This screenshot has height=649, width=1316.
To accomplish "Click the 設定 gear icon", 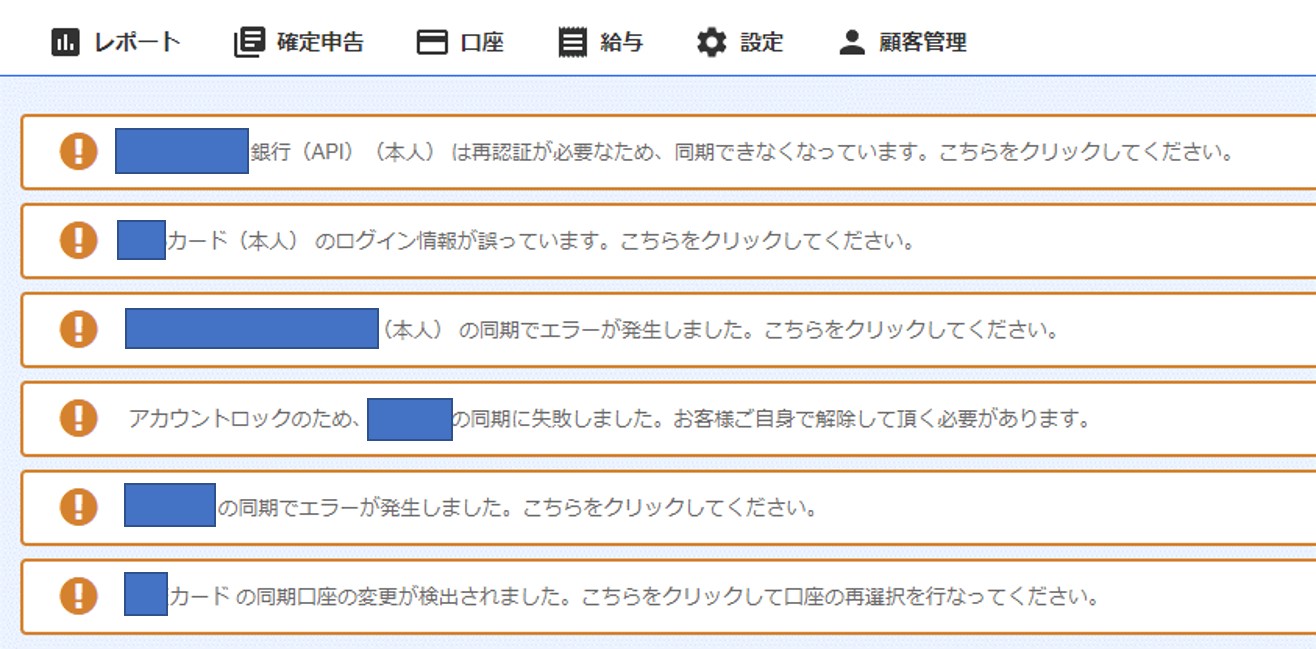I will [x=712, y=43].
